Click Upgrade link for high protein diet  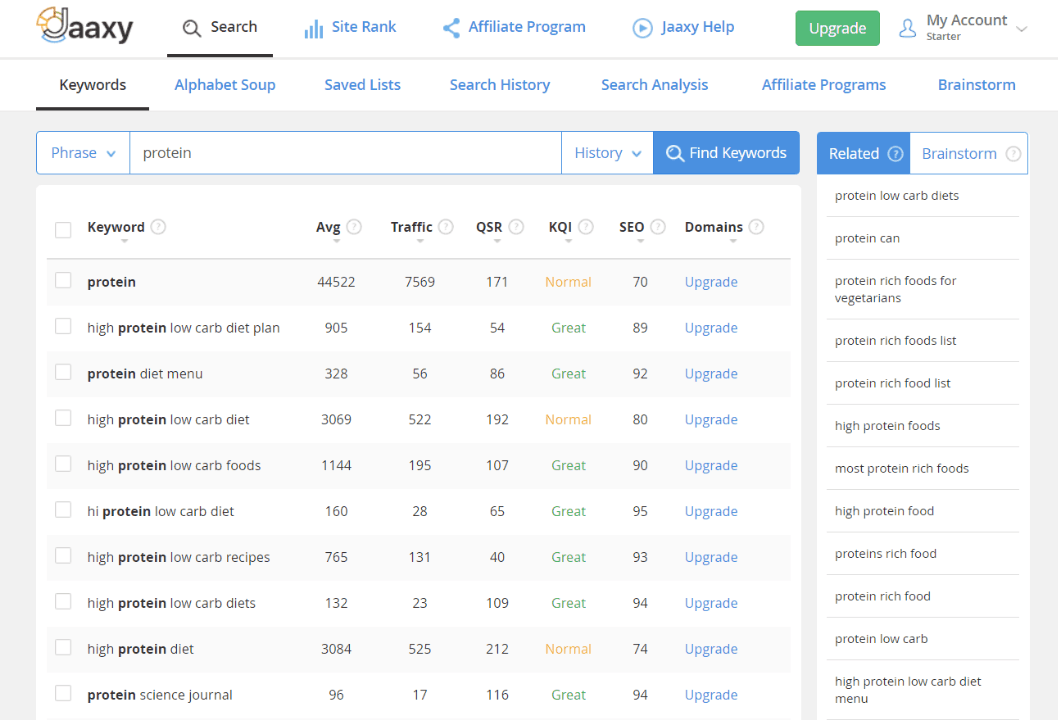[711, 649]
